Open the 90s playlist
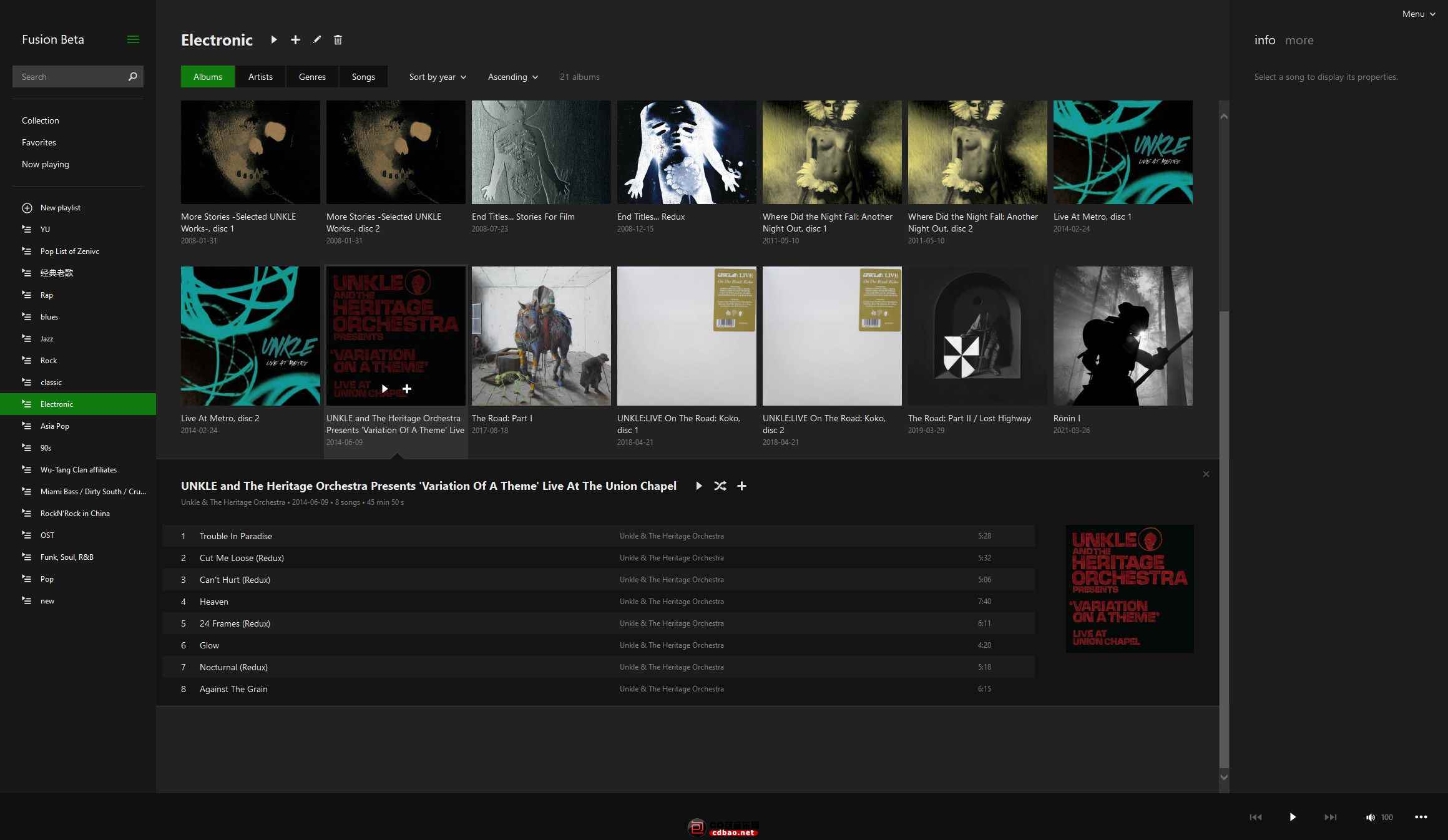Screen dimensions: 1448x840 pos(78,447)
